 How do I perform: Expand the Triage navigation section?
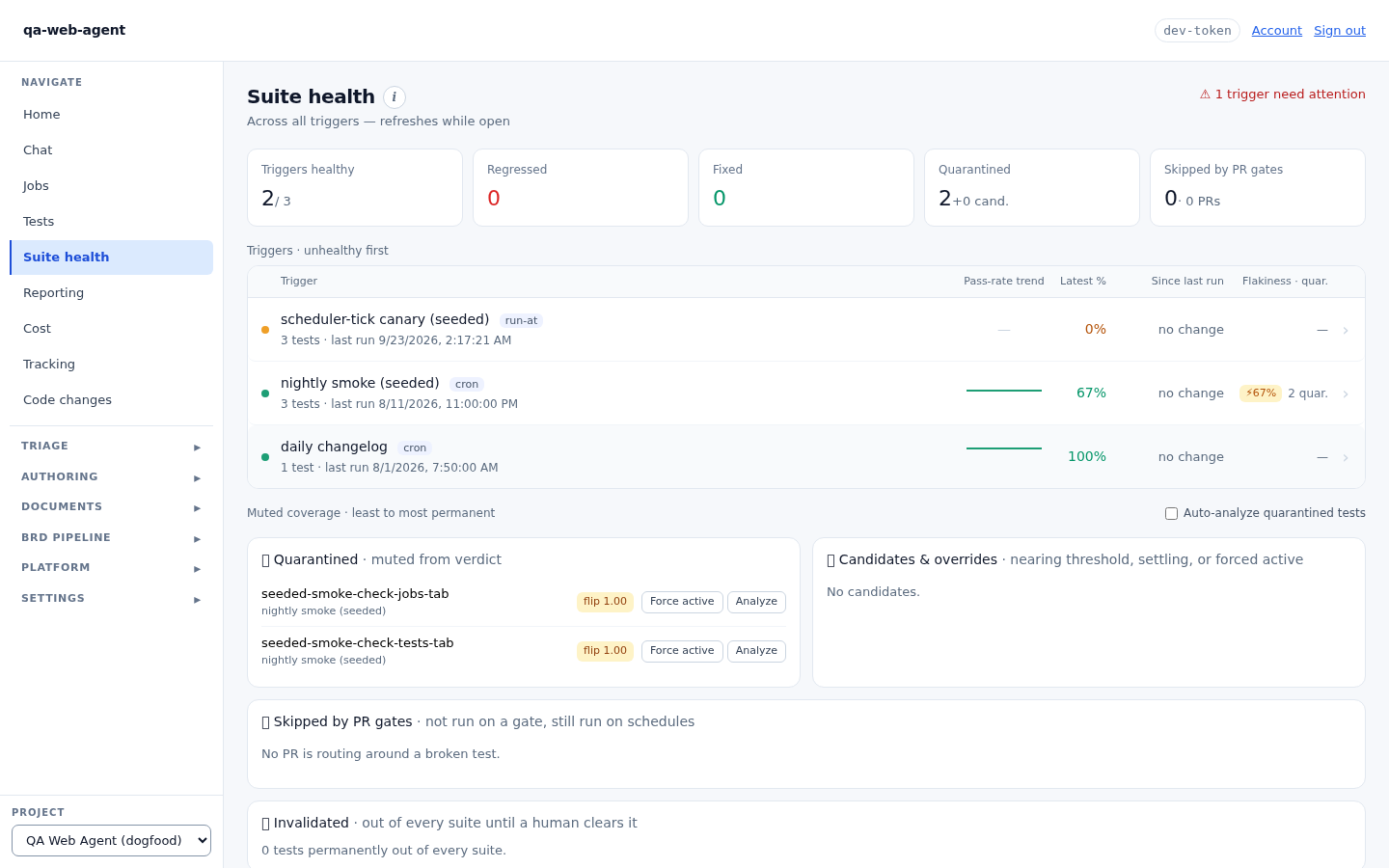pyautogui.click(x=111, y=447)
